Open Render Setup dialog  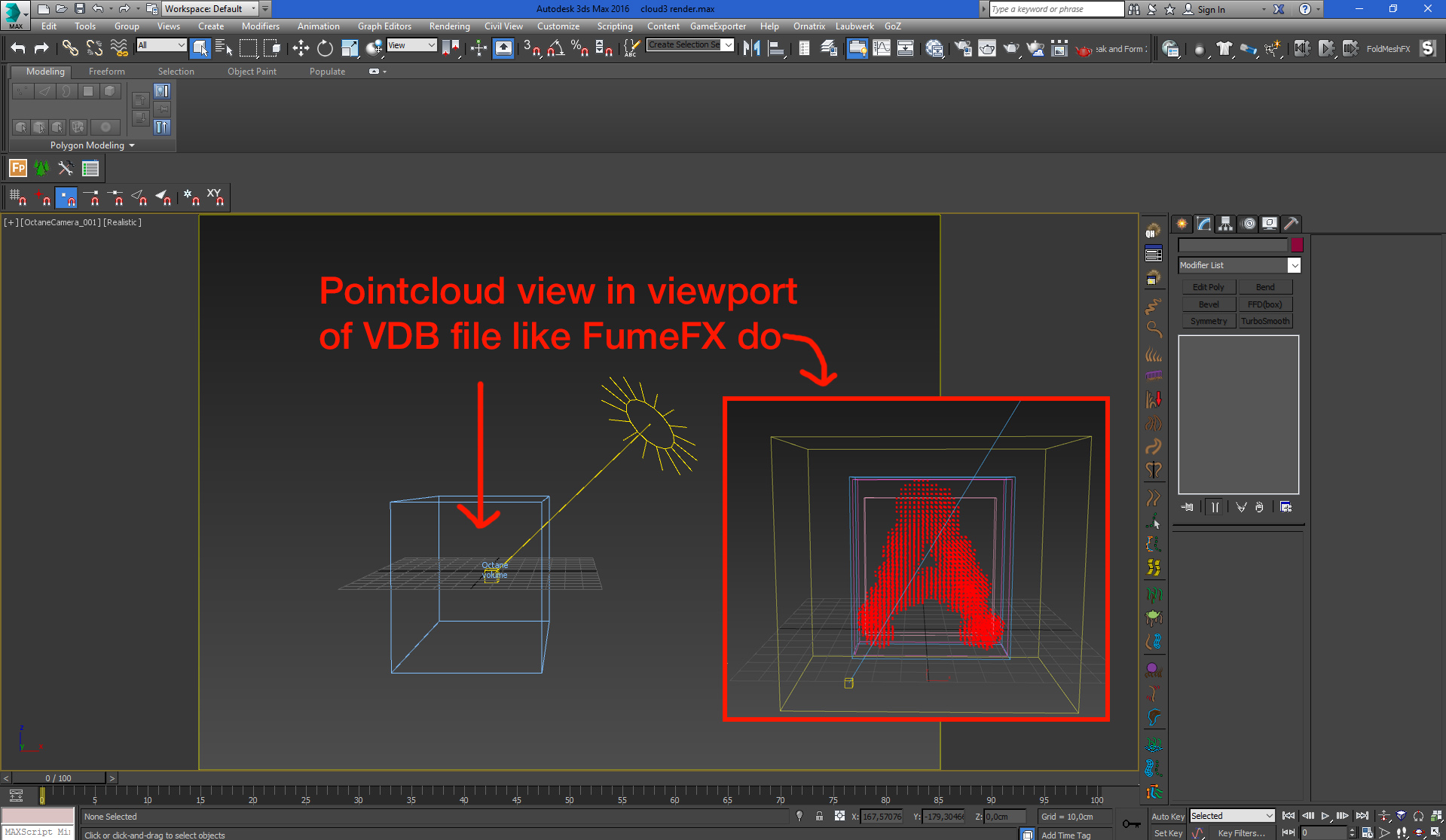click(962, 49)
